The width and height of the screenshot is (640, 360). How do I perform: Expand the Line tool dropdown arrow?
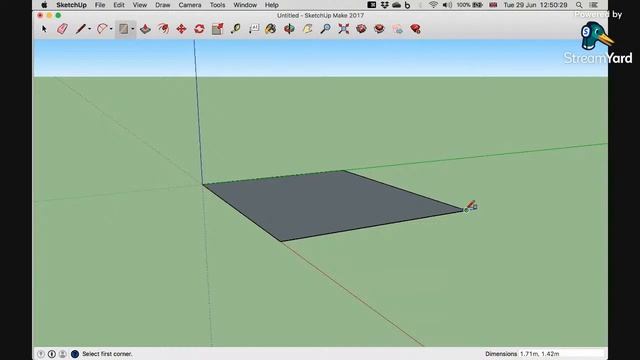(x=89, y=29)
